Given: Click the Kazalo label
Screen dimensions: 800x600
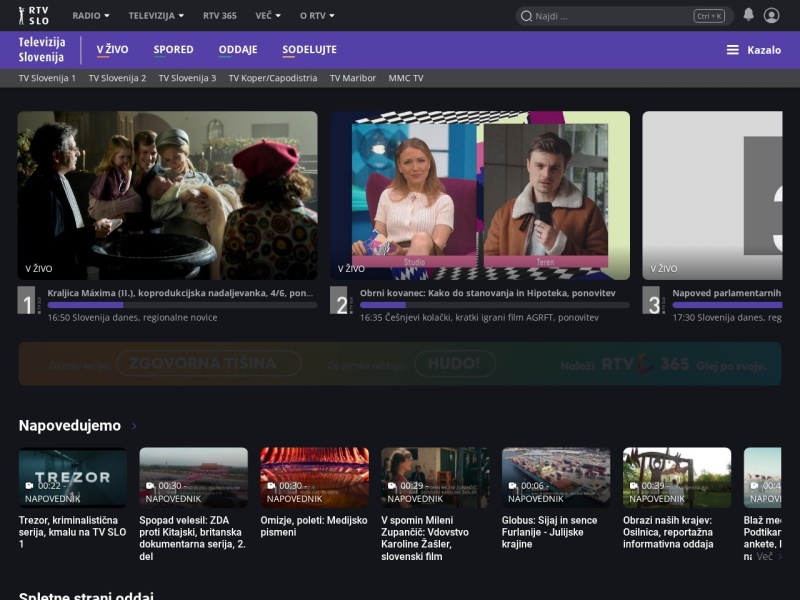Looking at the screenshot, I should 764,50.
